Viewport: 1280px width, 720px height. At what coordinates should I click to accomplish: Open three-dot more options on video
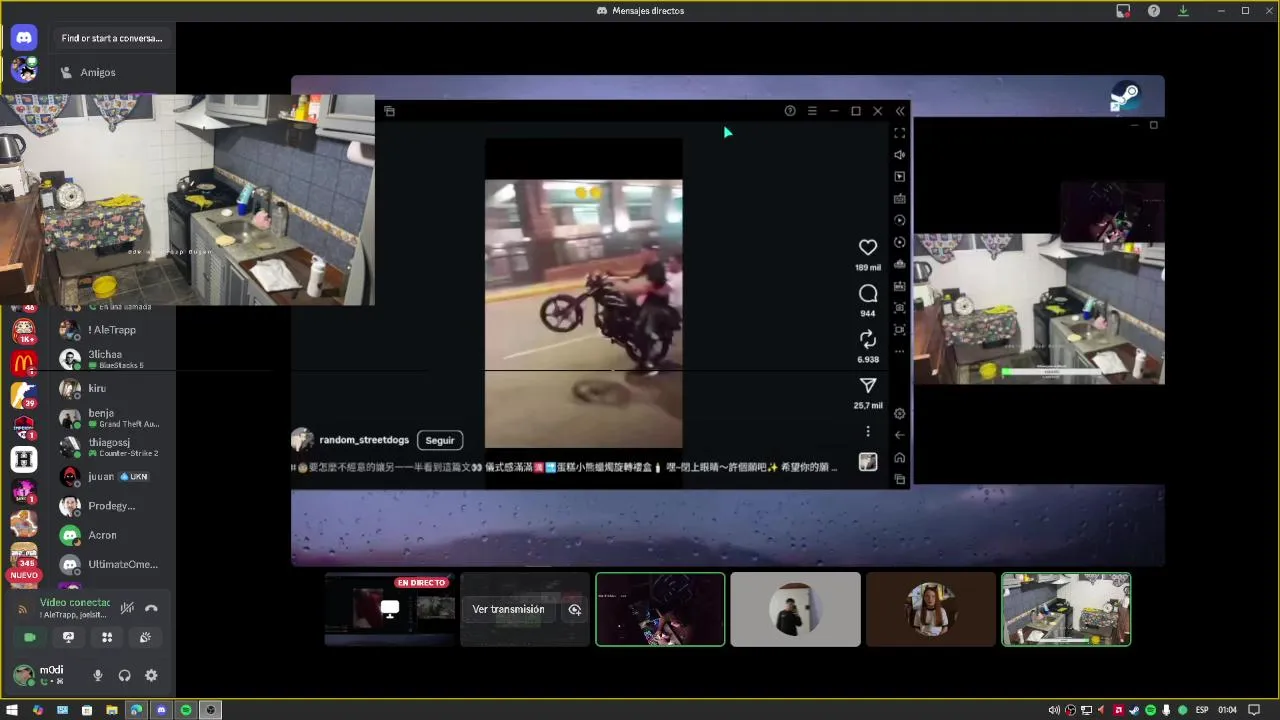pyautogui.click(x=868, y=432)
